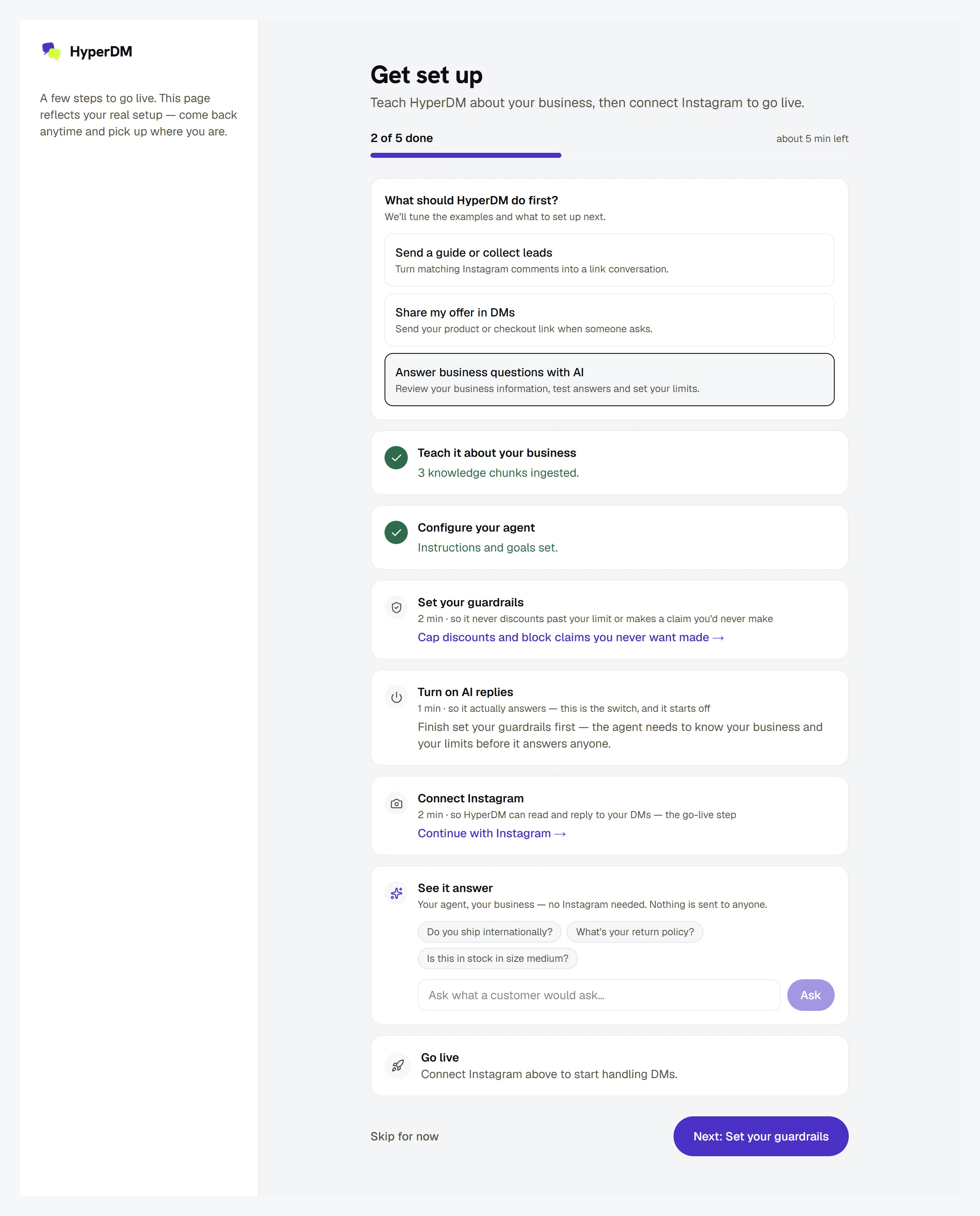Click the sparkle icon for See it answer
Image resolution: width=980 pixels, height=1216 pixels.
(x=396, y=893)
